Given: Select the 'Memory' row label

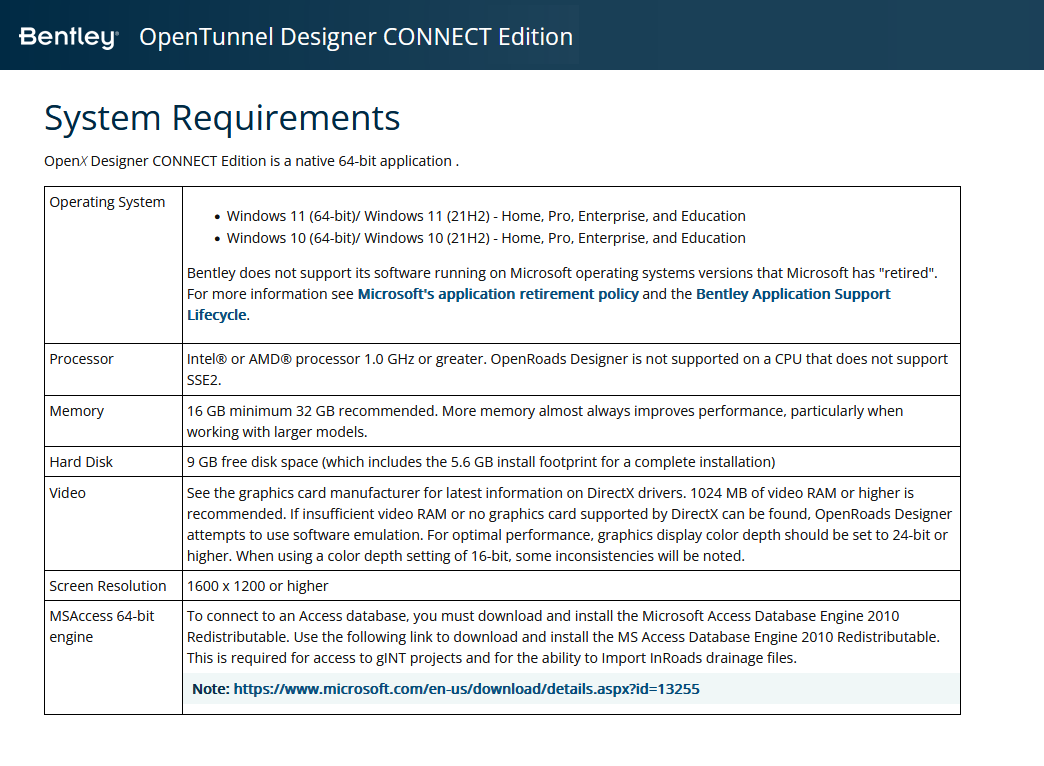Looking at the screenshot, I should point(77,411).
